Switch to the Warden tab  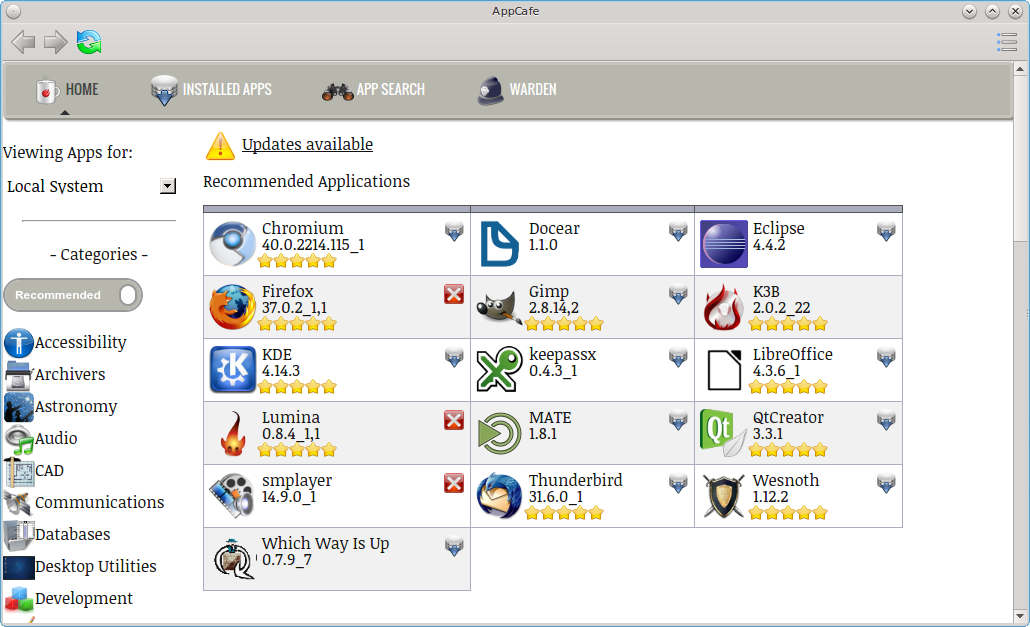[x=516, y=90]
